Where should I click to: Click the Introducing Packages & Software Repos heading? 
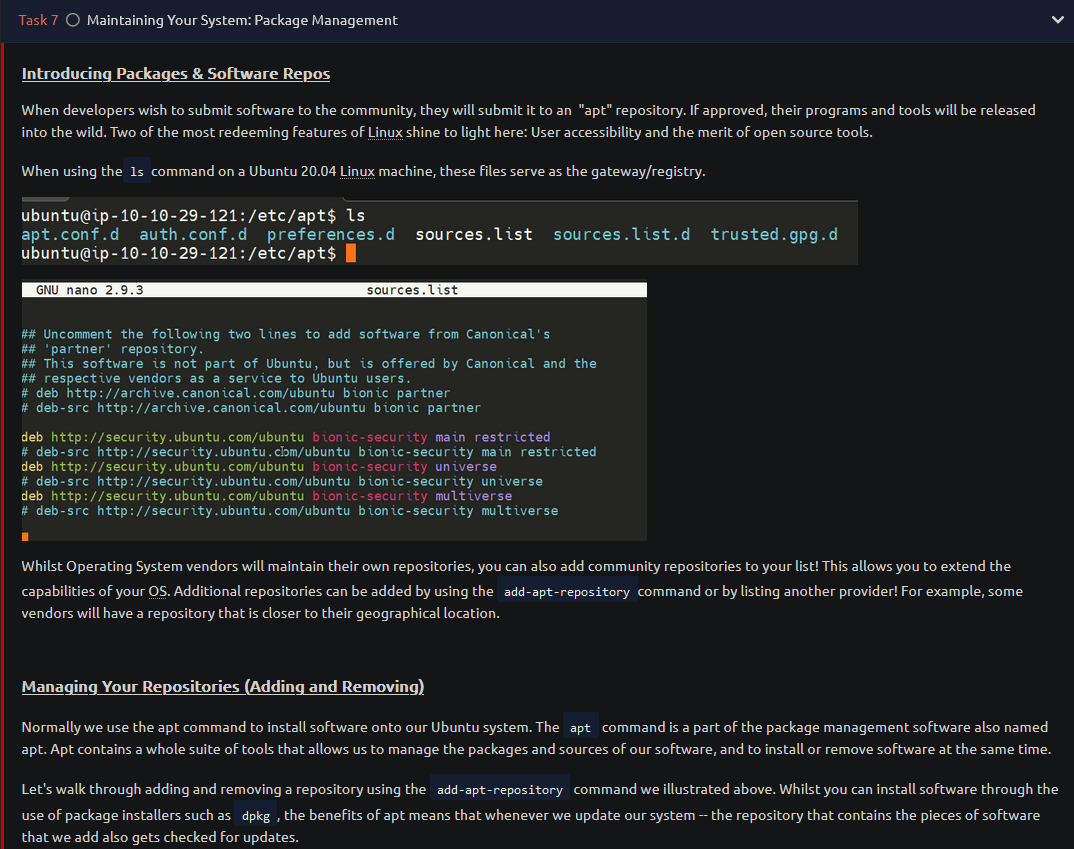175,73
